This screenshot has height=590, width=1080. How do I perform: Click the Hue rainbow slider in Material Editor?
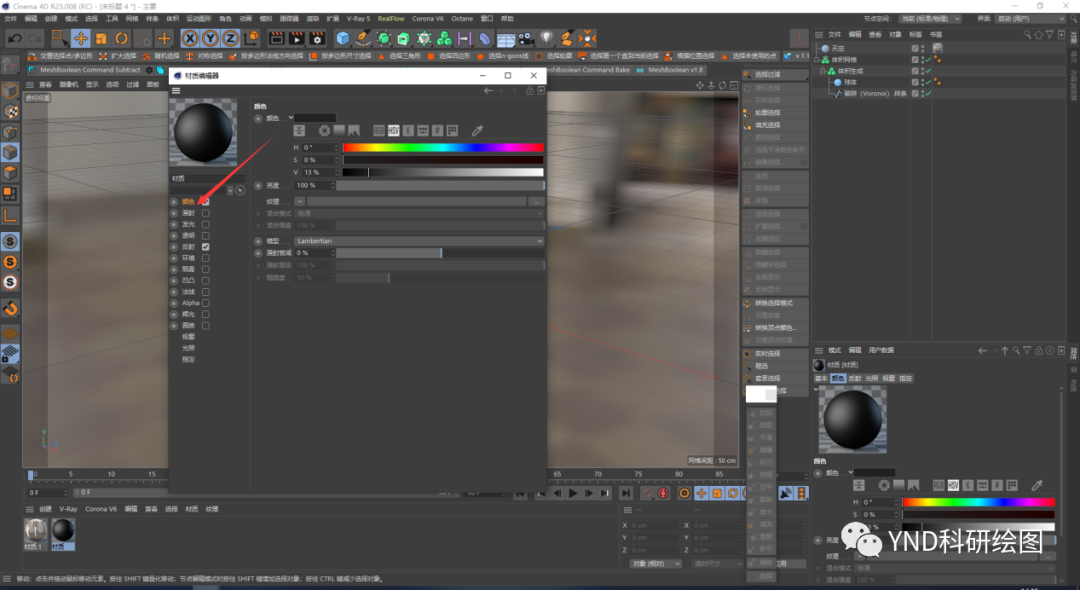point(443,147)
